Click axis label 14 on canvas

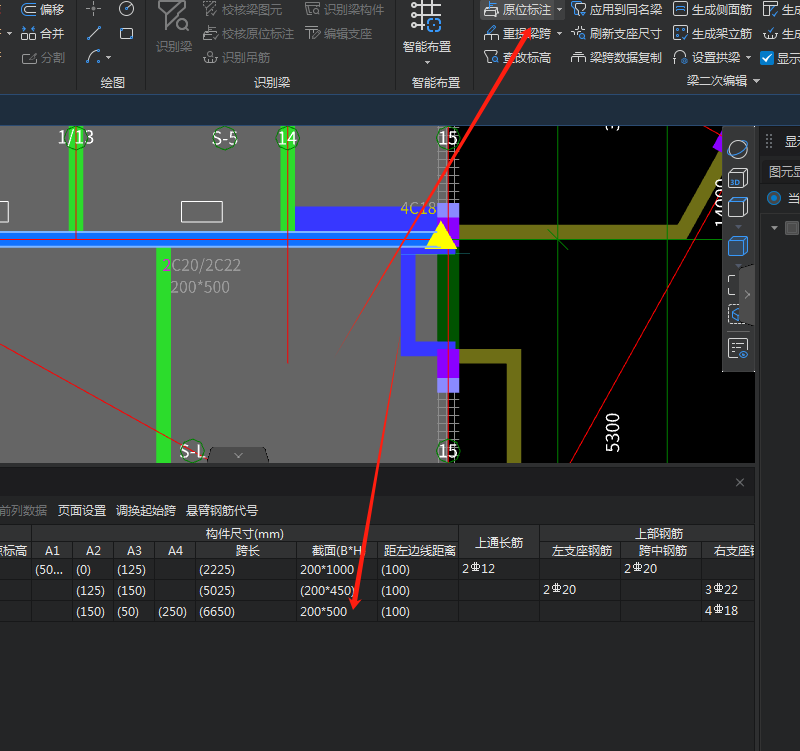(287, 138)
